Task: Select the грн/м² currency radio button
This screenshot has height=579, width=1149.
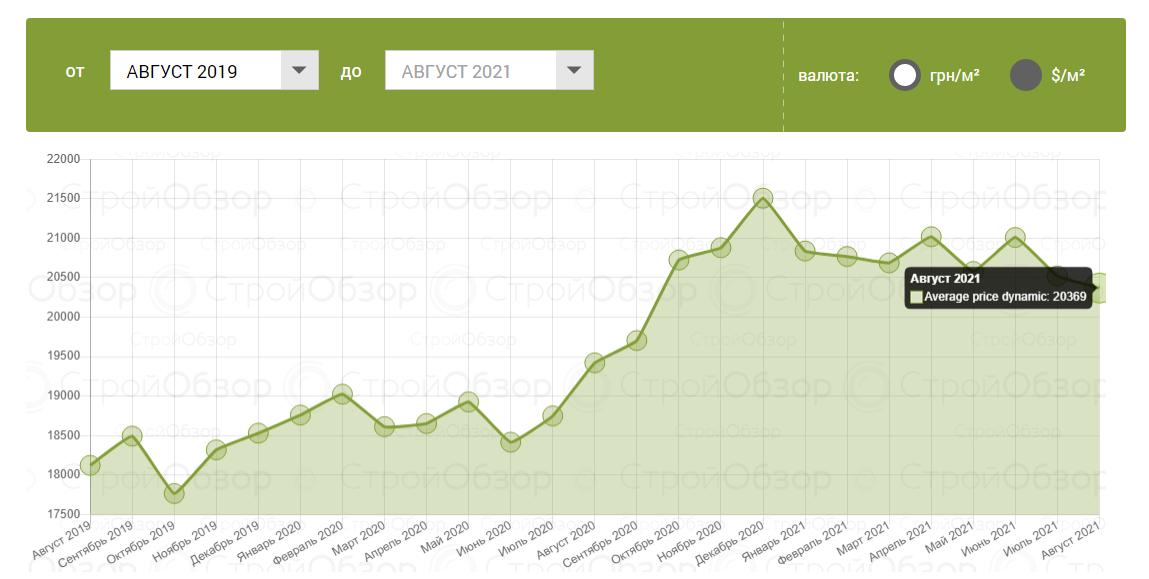Action: pyautogui.click(x=904, y=75)
